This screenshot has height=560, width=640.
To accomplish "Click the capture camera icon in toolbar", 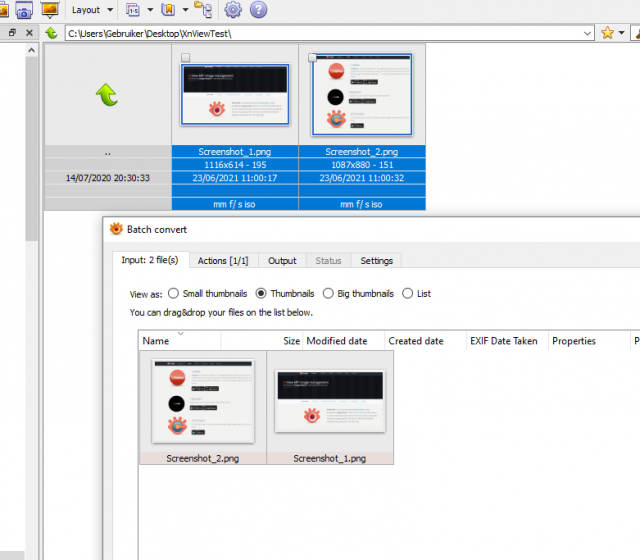I will pos(24,10).
